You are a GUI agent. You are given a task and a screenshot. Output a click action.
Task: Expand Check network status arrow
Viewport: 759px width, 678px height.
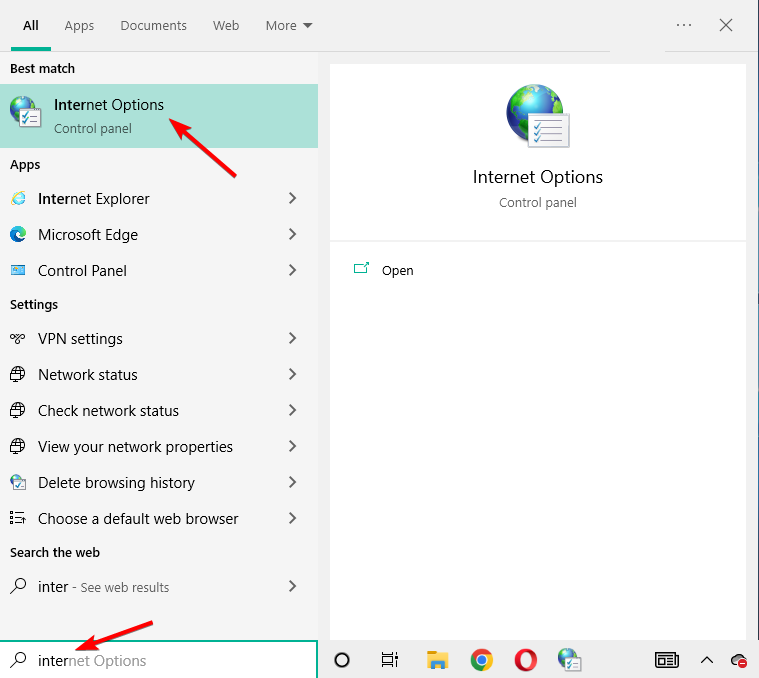[x=292, y=410]
